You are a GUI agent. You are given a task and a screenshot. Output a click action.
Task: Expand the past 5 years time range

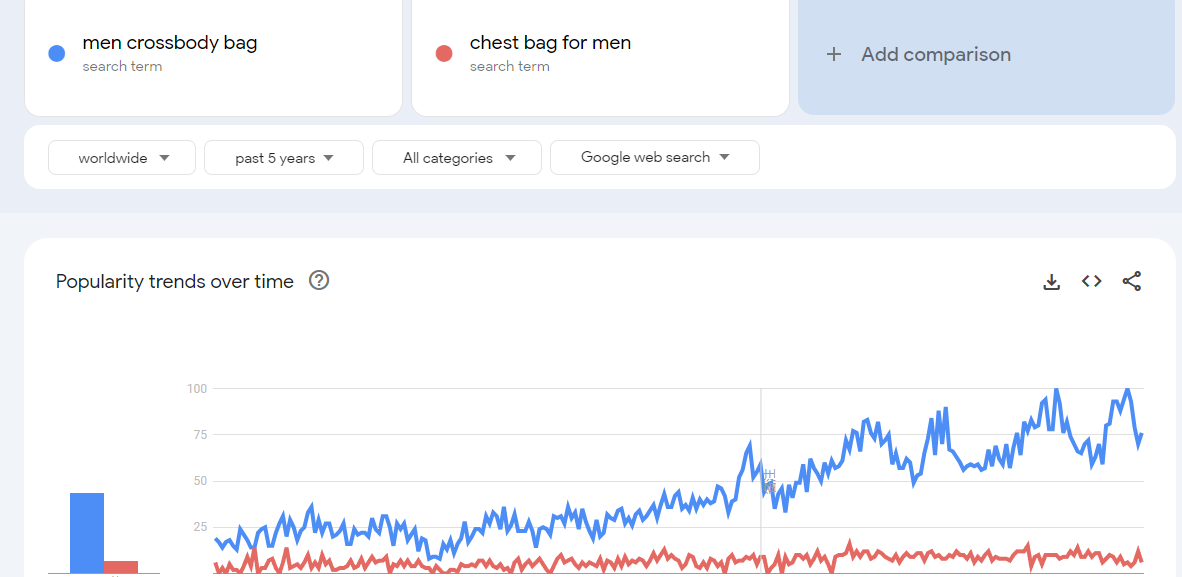[x=284, y=158]
